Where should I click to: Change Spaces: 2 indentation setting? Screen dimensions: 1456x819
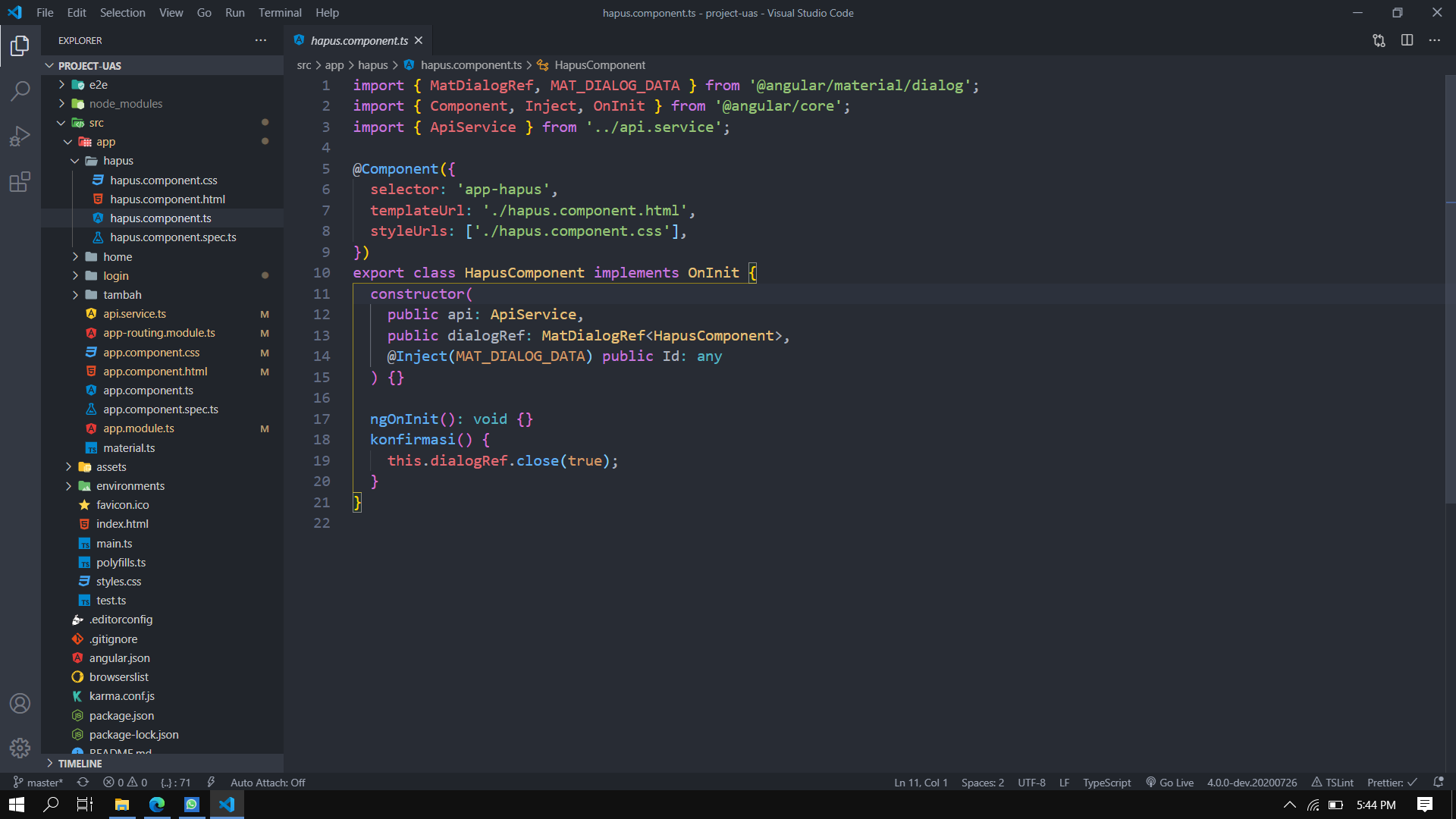982,782
